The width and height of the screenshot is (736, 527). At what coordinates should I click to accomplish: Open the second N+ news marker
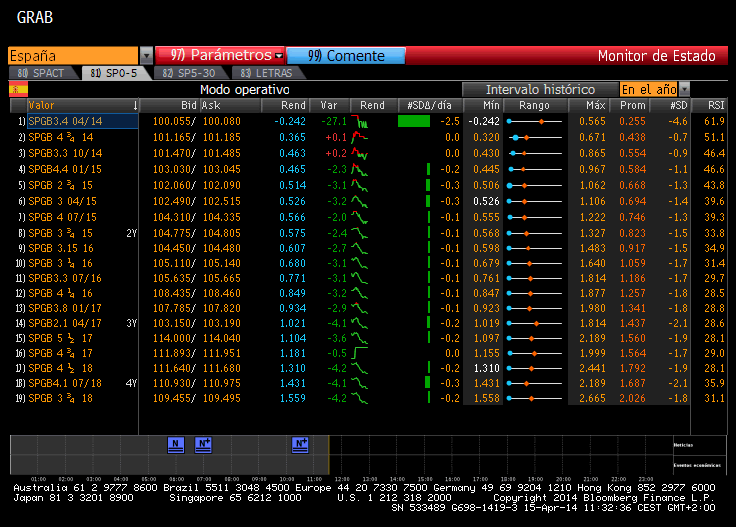pyautogui.click(x=203, y=444)
